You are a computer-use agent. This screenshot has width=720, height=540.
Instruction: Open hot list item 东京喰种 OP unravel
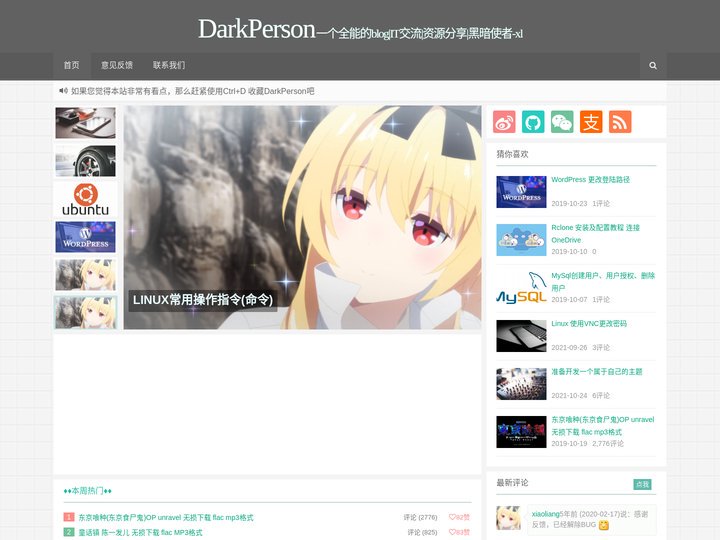pos(166,518)
